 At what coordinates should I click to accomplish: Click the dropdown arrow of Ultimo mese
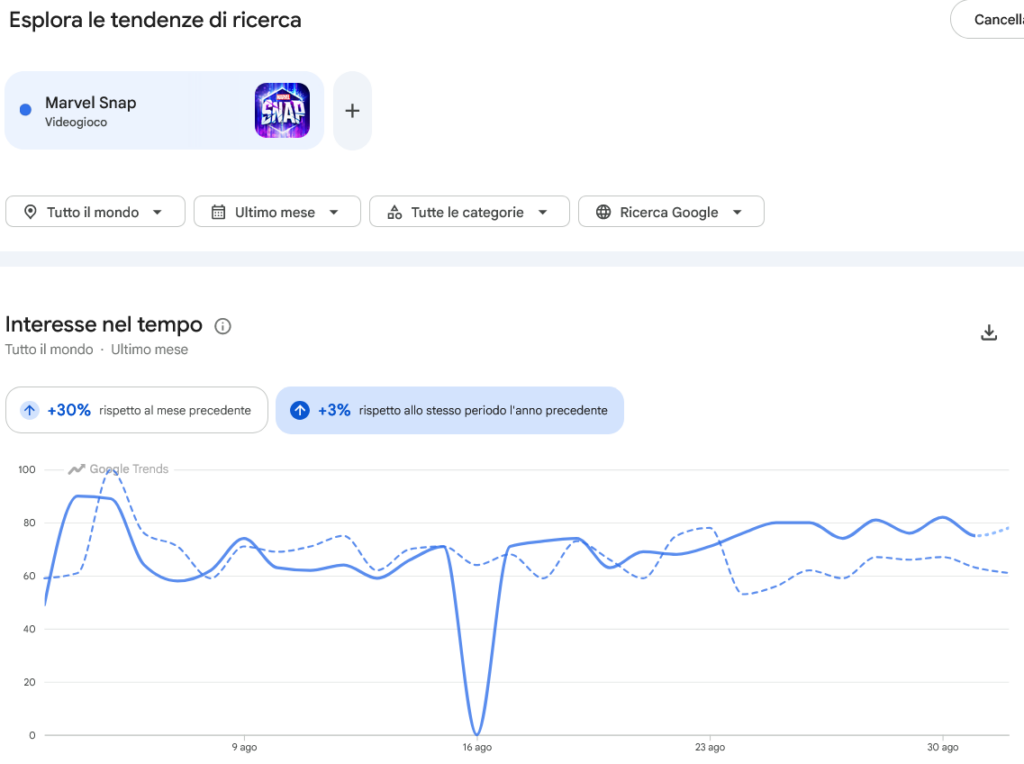click(334, 212)
